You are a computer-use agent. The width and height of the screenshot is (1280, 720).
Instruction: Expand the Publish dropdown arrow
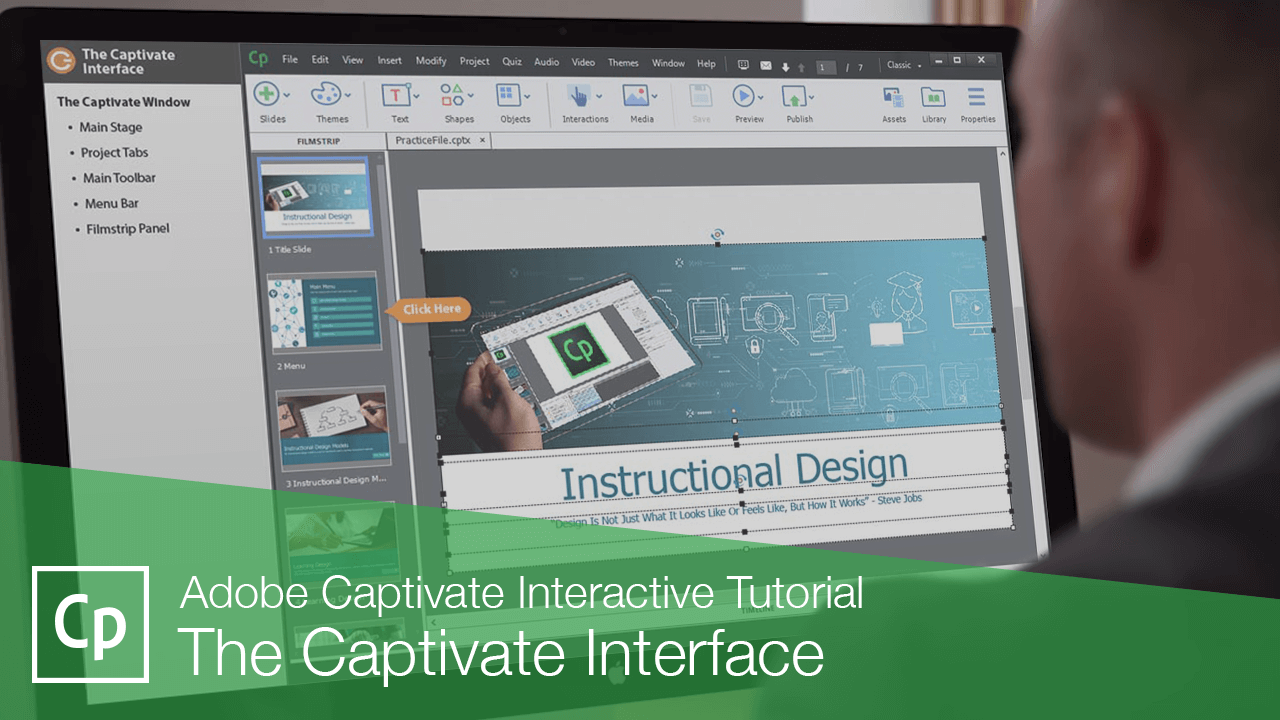click(x=810, y=97)
